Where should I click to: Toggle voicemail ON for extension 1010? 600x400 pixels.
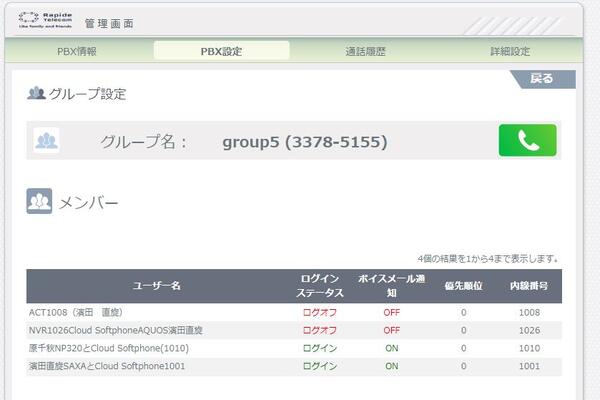point(391,348)
